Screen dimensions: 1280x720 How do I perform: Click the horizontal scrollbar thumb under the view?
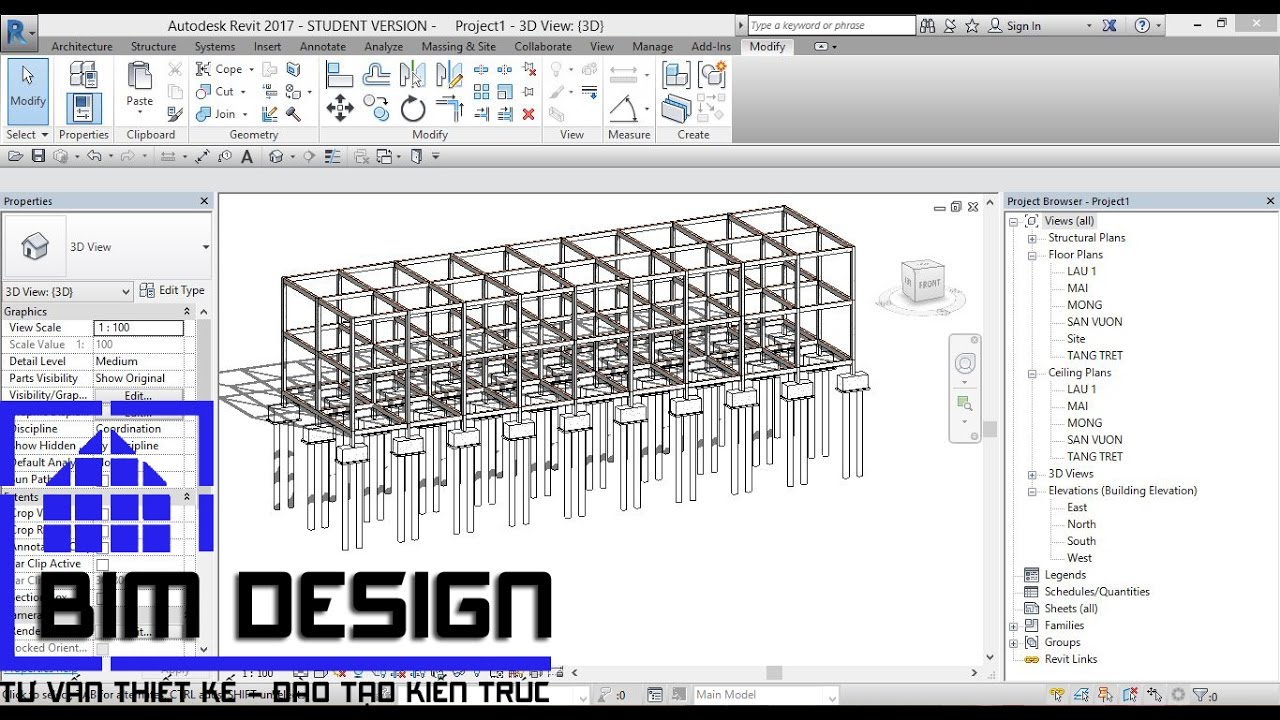click(774, 673)
